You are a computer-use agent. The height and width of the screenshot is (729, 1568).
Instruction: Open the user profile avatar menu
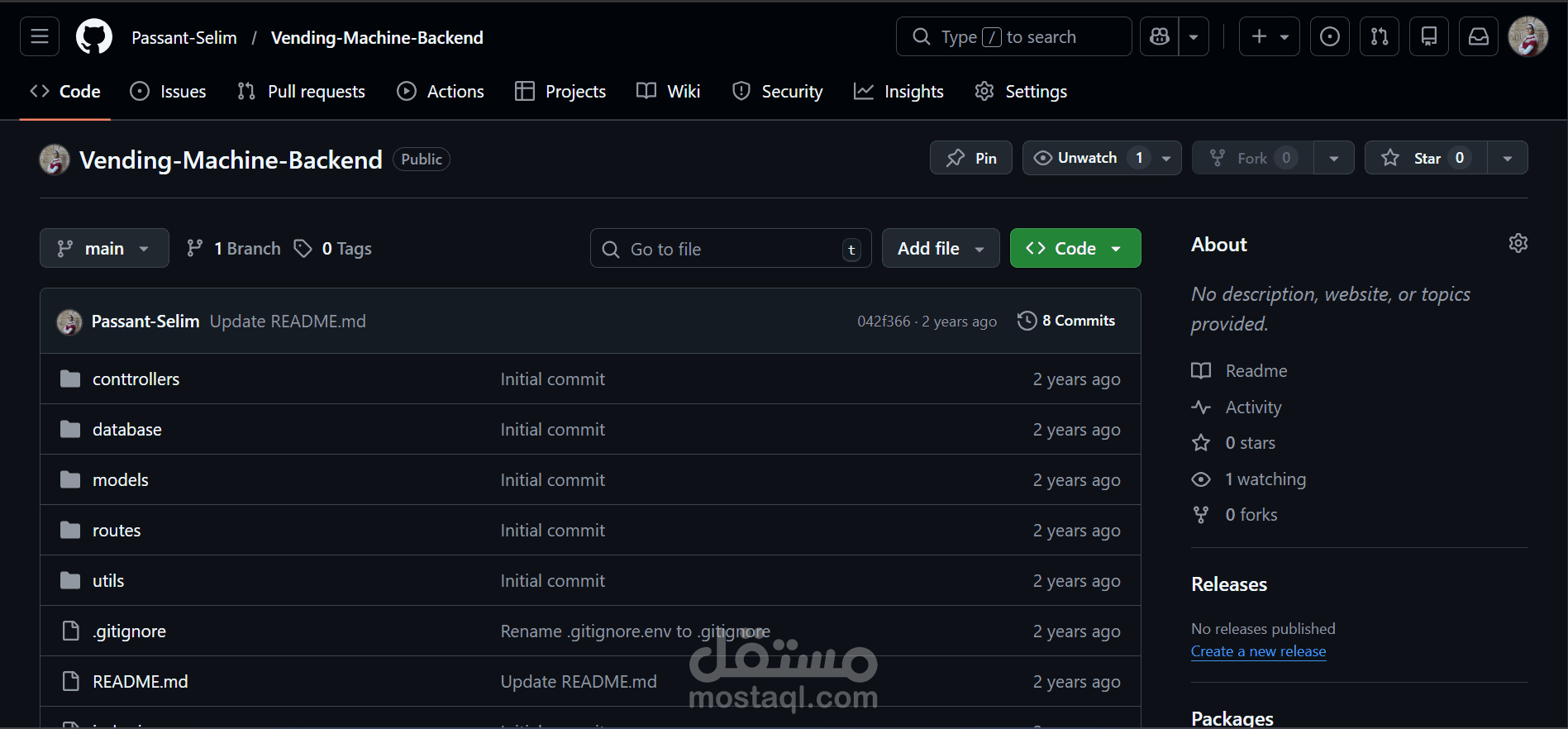click(x=1528, y=37)
